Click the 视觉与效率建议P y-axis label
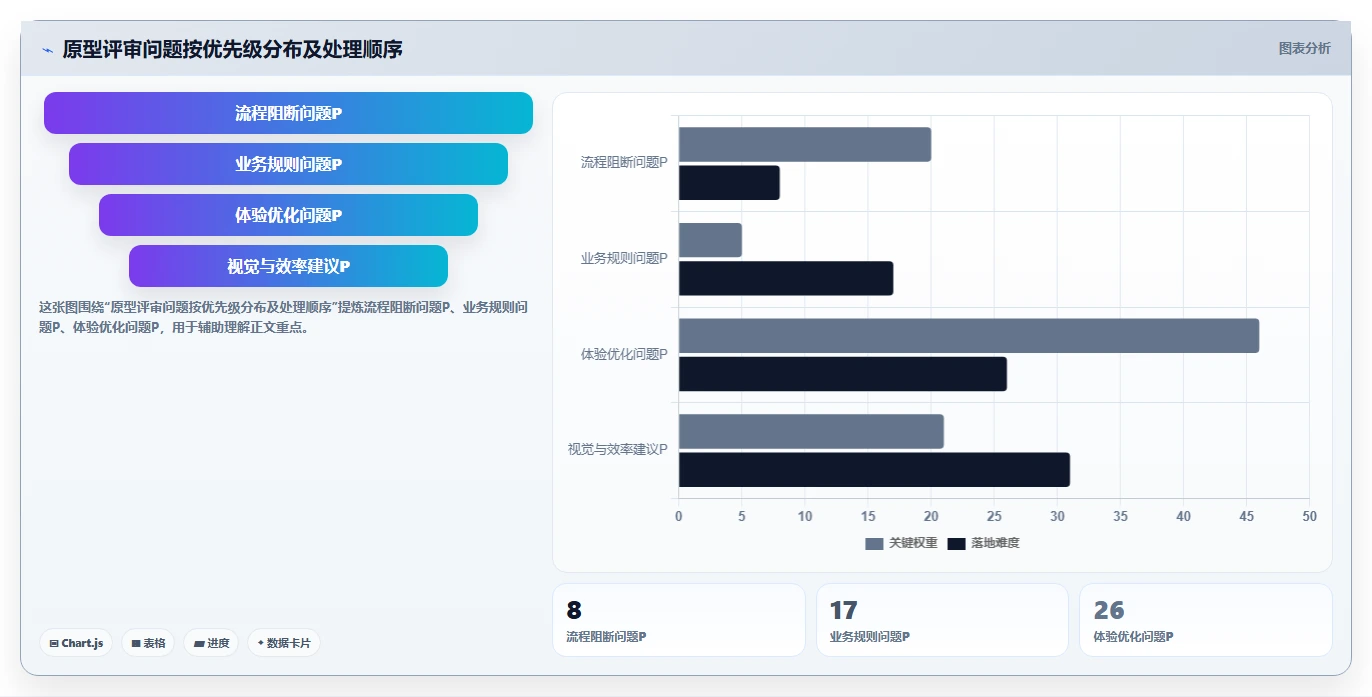The image size is (1372, 697). point(618,450)
